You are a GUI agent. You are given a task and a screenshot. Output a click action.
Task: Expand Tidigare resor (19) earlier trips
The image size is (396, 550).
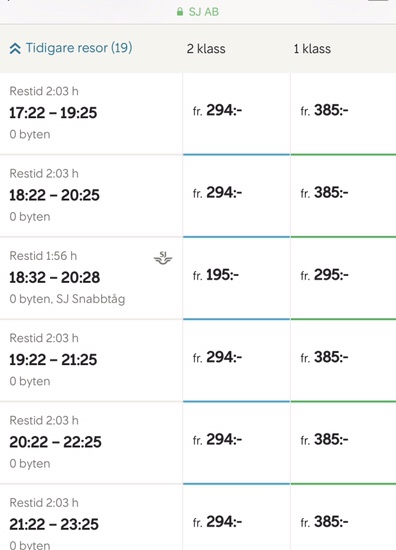[71, 48]
